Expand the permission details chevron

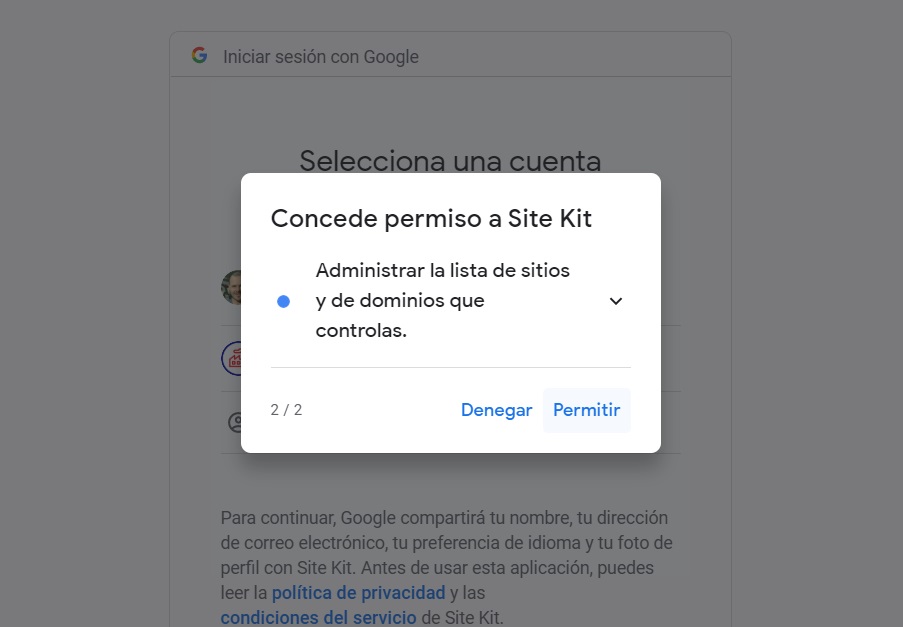(616, 301)
